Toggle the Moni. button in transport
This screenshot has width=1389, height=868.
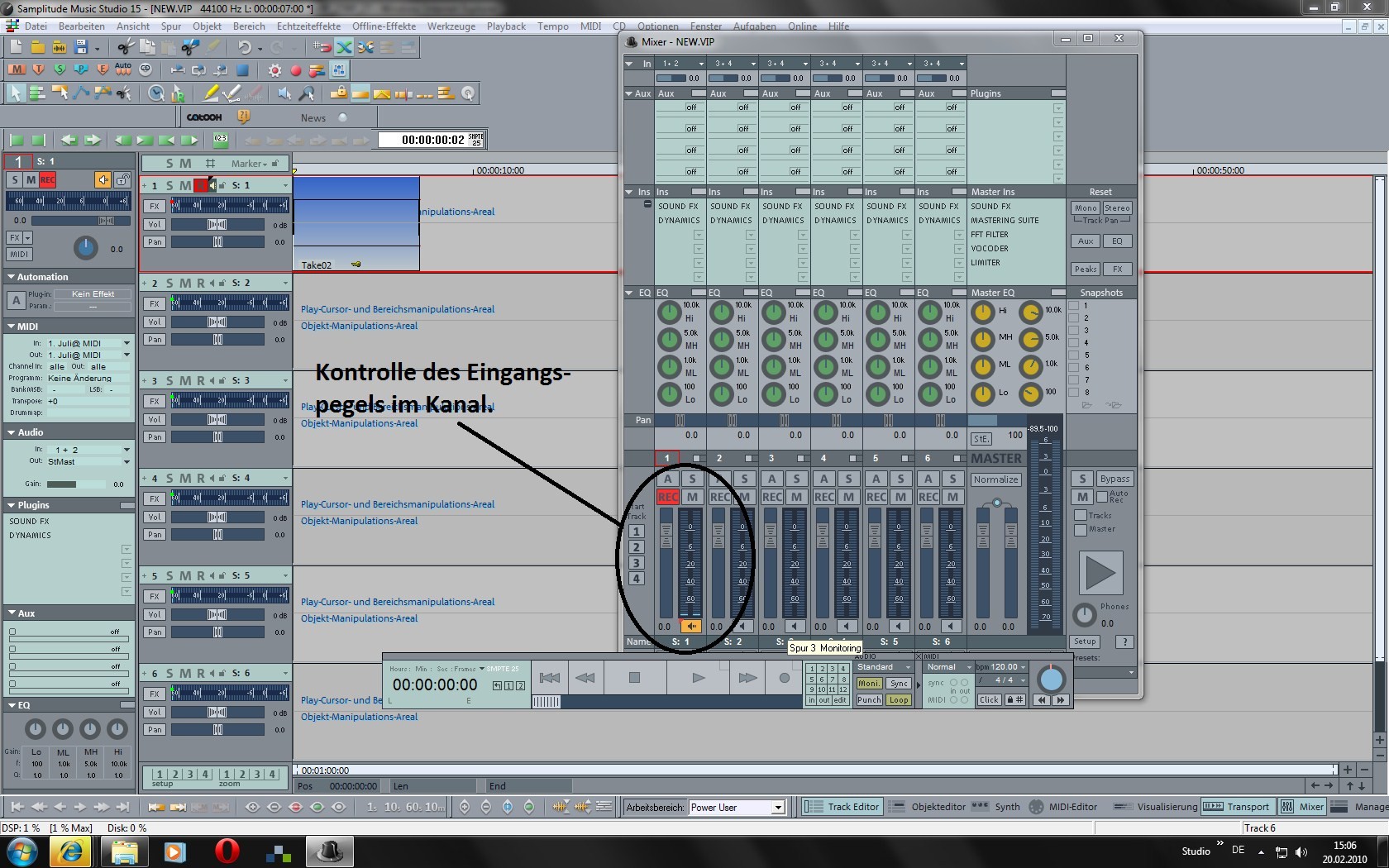[869, 684]
